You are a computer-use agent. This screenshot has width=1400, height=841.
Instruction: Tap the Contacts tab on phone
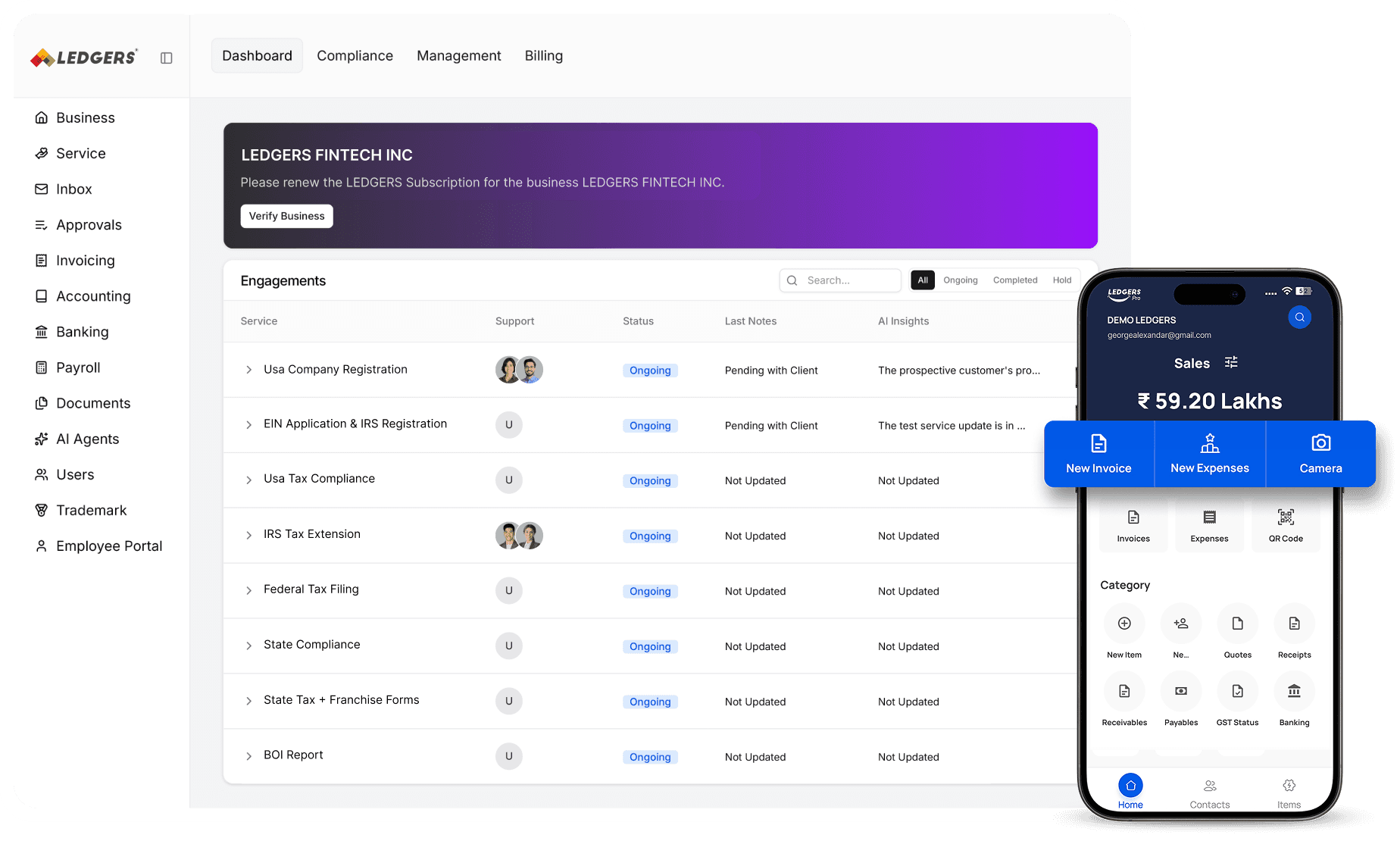pyautogui.click(x=1210, y=793)
